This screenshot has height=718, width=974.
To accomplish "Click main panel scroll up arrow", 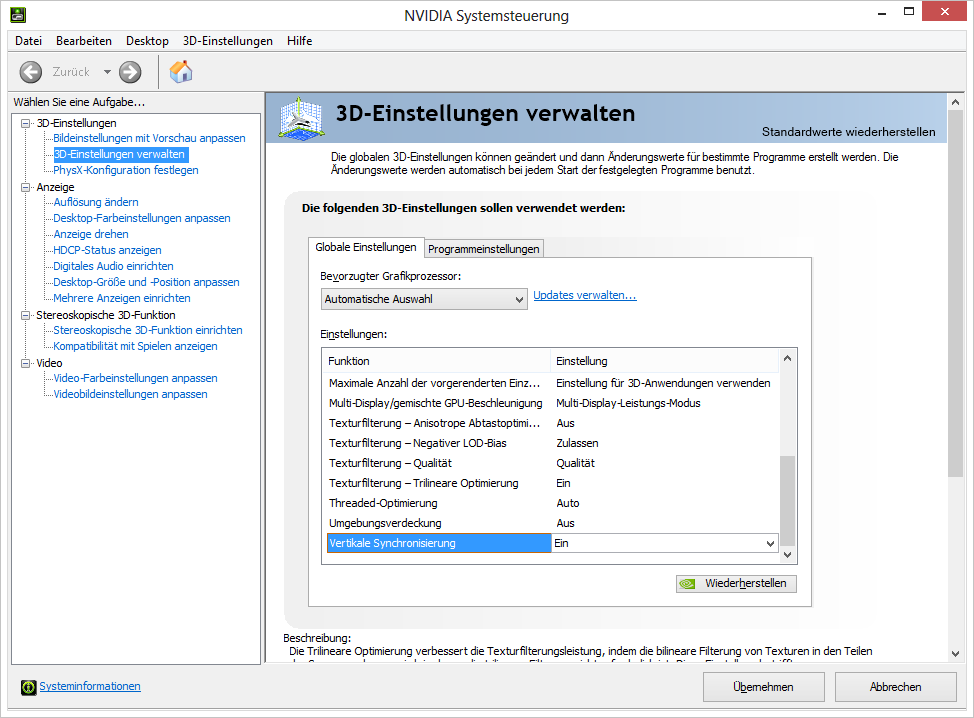I will pyautogui.click(x=955, y=102).
